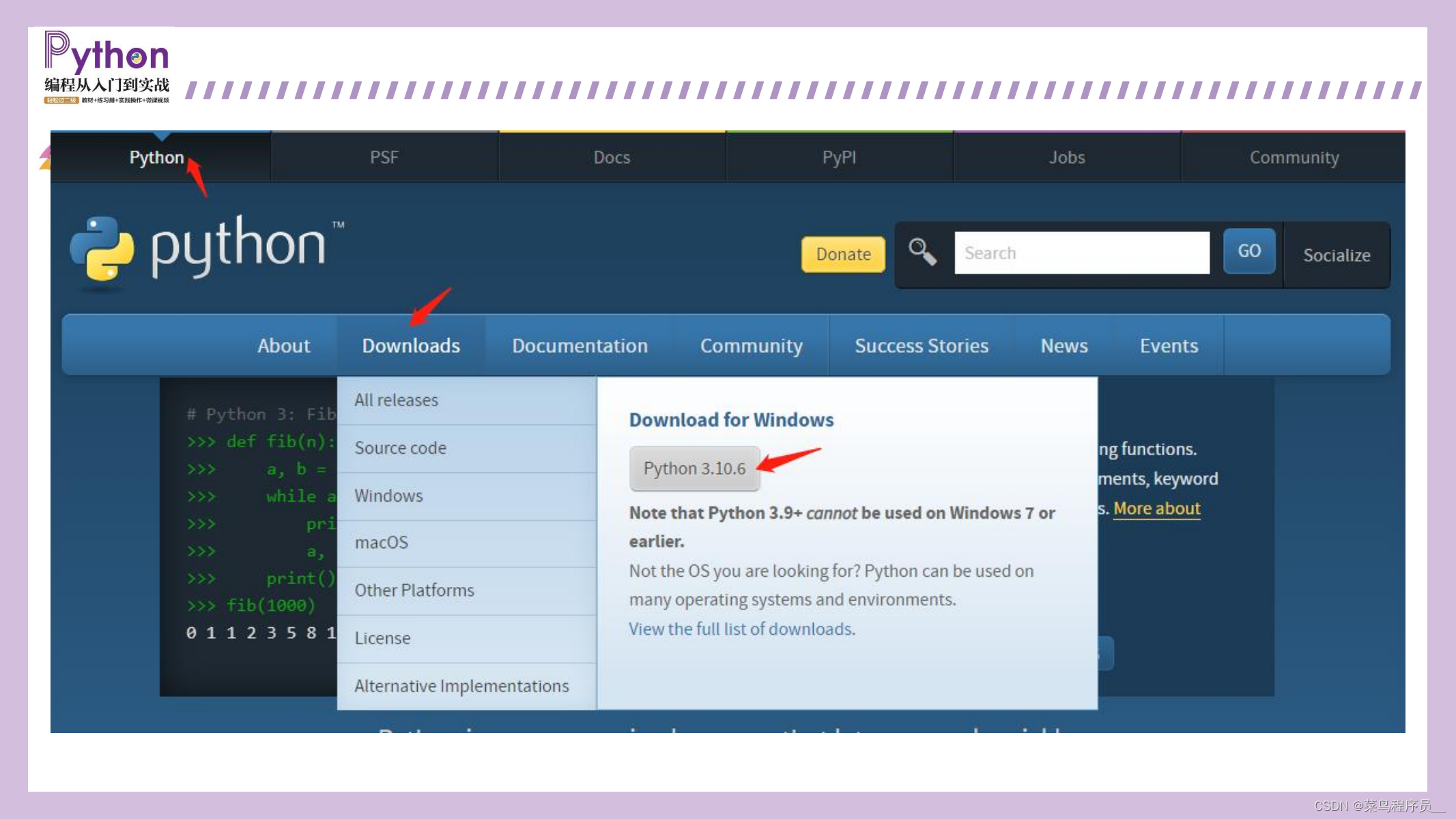This screenshot has width=1456, height=819.
Task: Open the Documentation menu
Action: coord(580,346)
